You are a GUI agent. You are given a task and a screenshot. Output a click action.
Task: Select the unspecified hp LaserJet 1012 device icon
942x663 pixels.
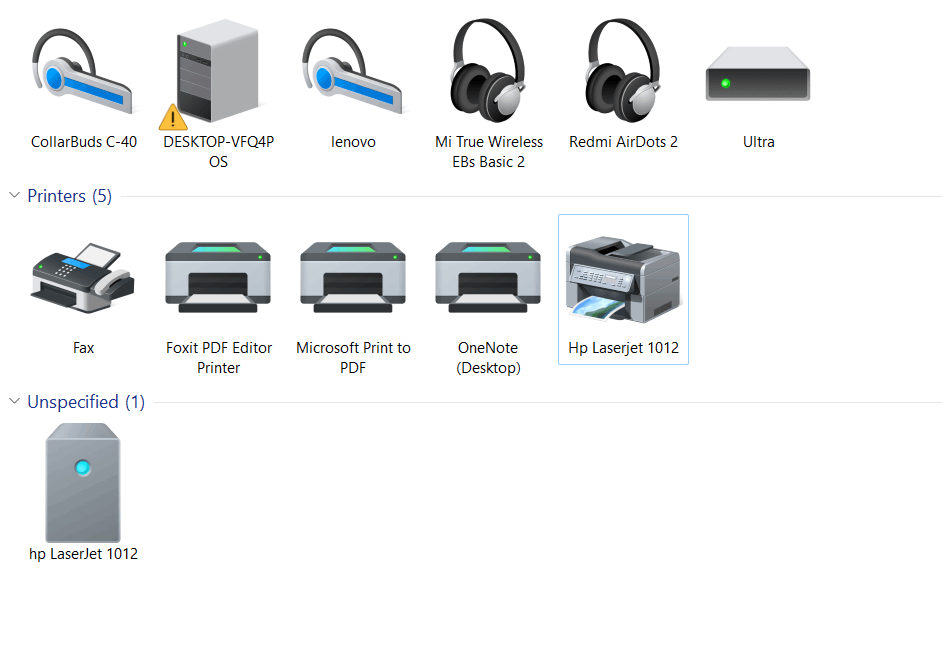click(83, 483)
